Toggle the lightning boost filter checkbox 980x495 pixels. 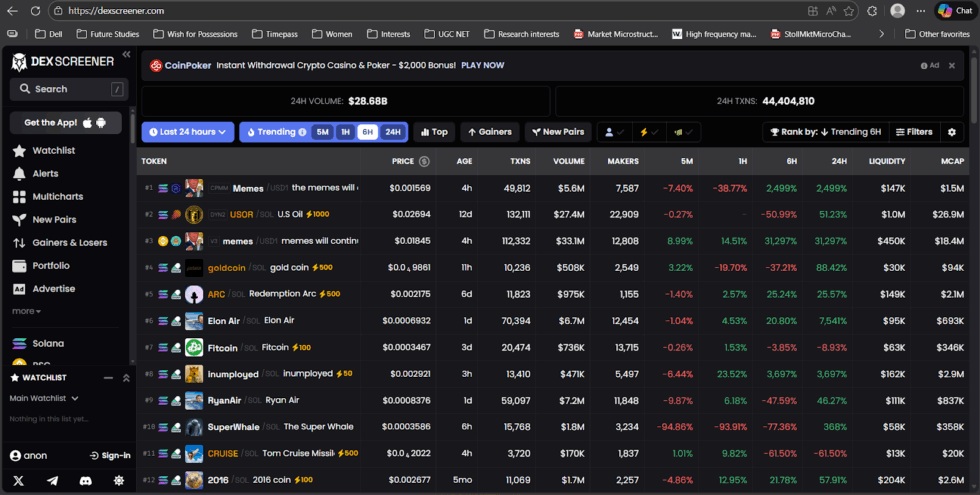[649, 132]
